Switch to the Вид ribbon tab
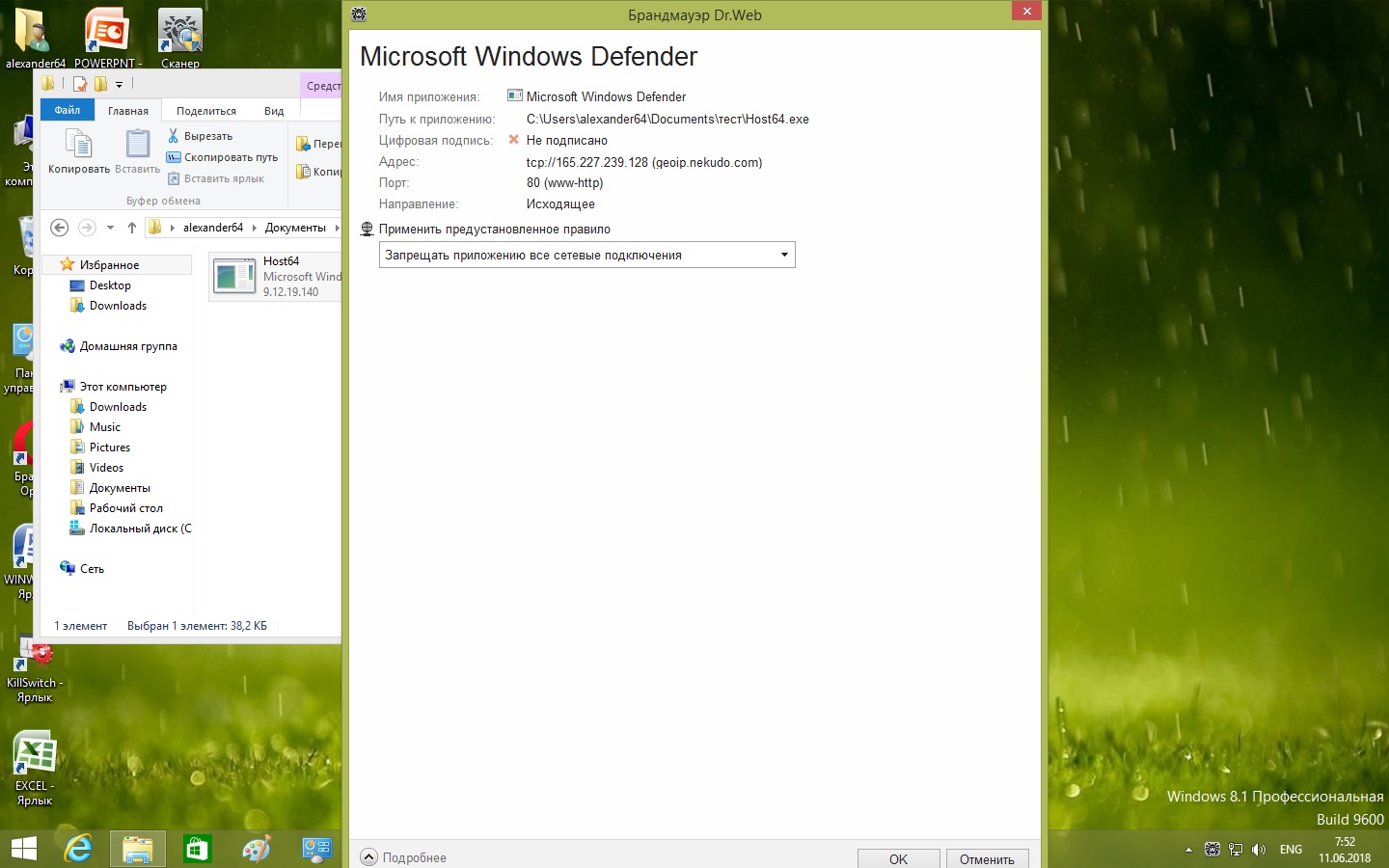1389x868 pixels. coord(274,111)
